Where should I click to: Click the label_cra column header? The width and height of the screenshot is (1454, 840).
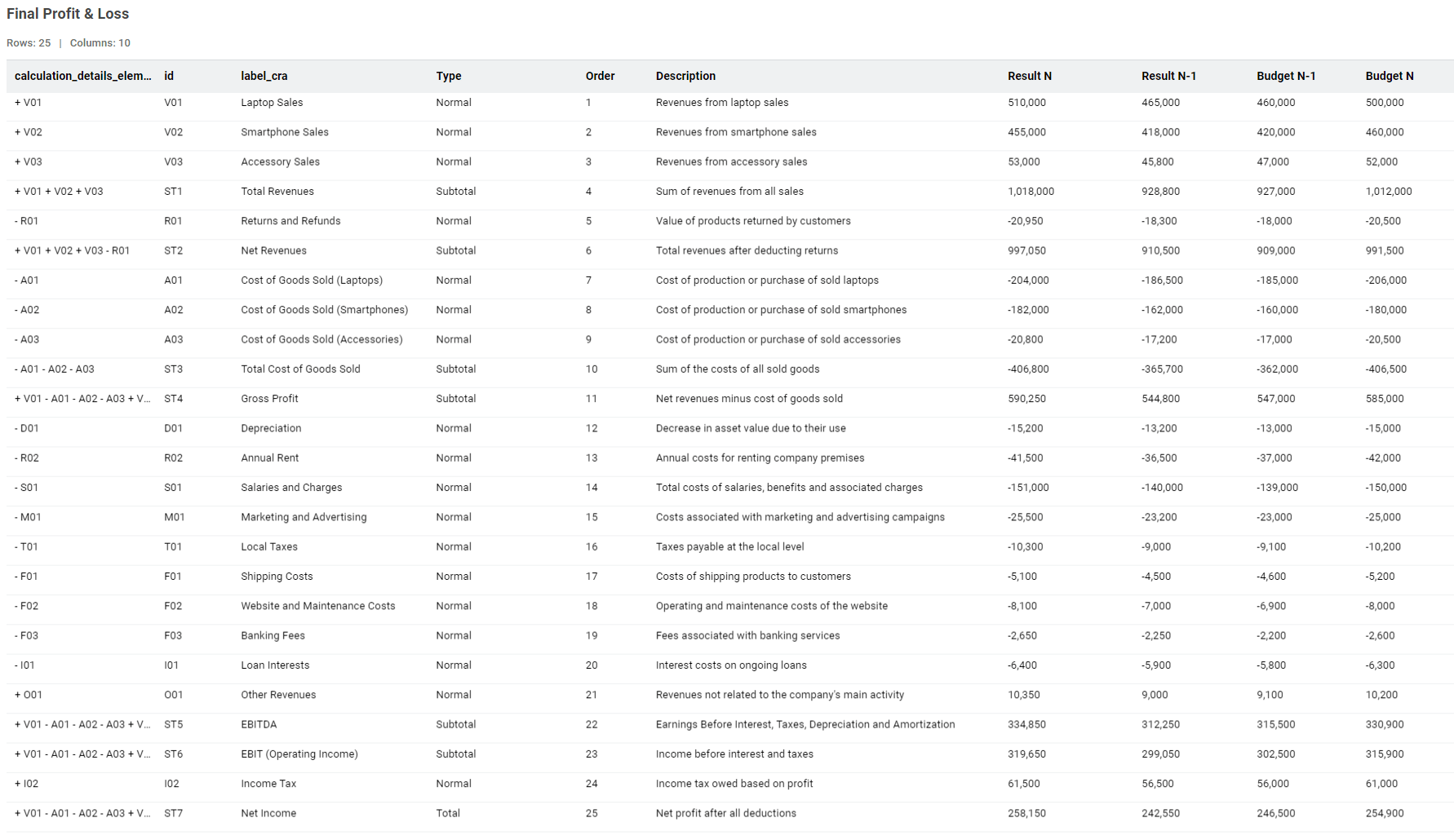click(x=264, y=76)
